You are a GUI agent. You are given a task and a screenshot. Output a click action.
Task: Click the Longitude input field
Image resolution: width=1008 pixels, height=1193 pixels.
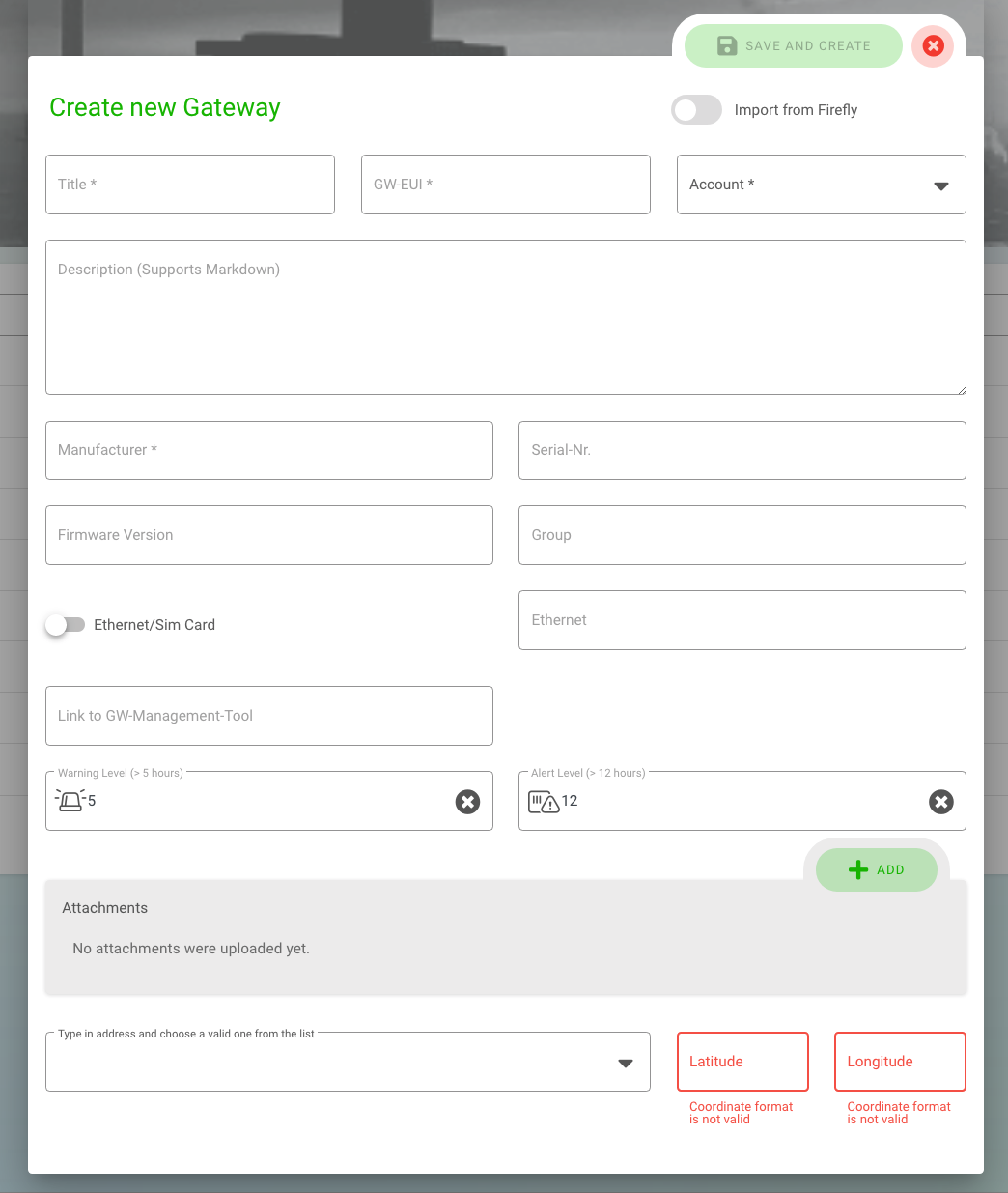coord(900,1062)
